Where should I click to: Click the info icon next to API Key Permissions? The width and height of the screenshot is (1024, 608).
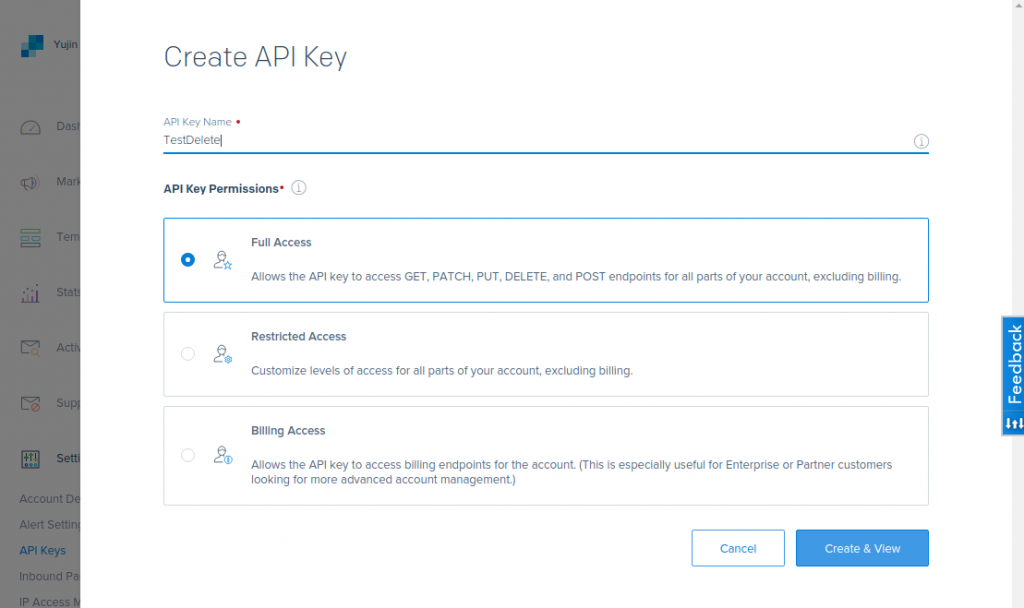pos(298,187)
